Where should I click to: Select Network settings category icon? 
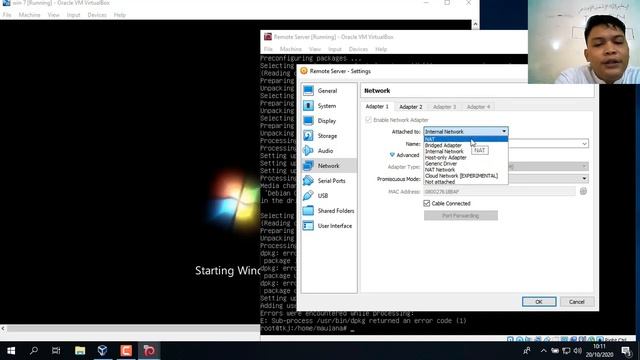tap(309, 166)
